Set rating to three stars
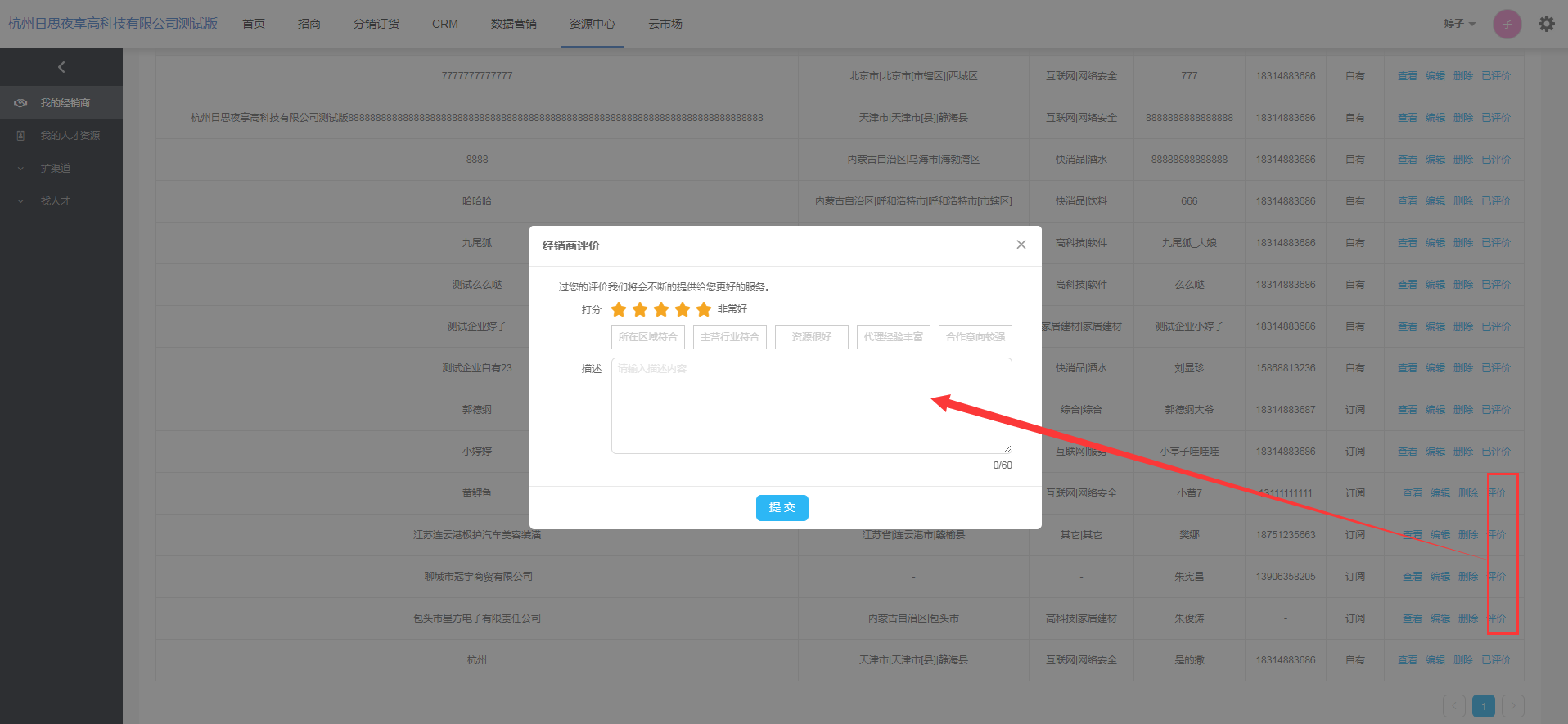The image size is (1568, 724). 661,309
